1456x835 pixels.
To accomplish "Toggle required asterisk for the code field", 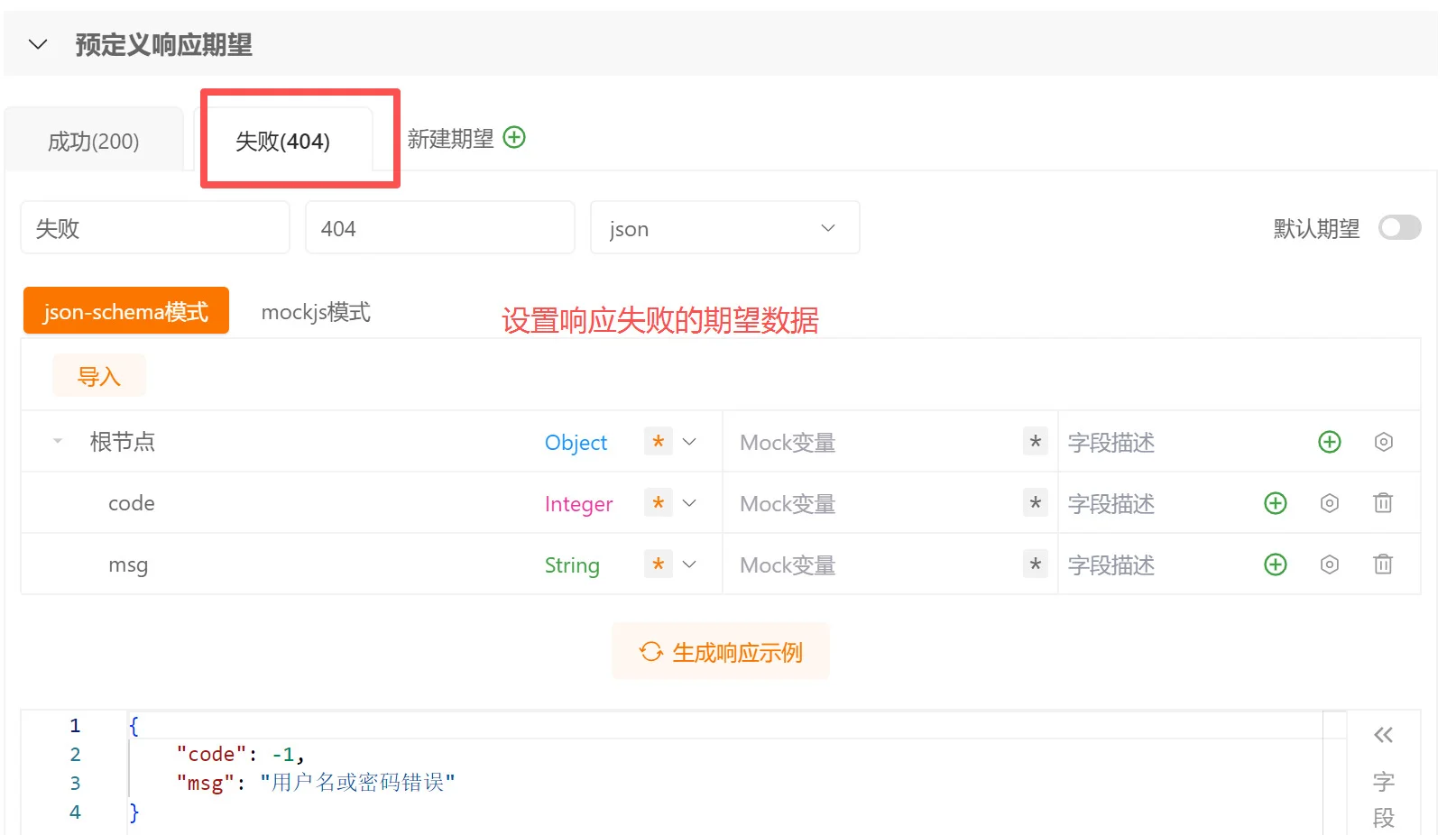I will 658,503.
